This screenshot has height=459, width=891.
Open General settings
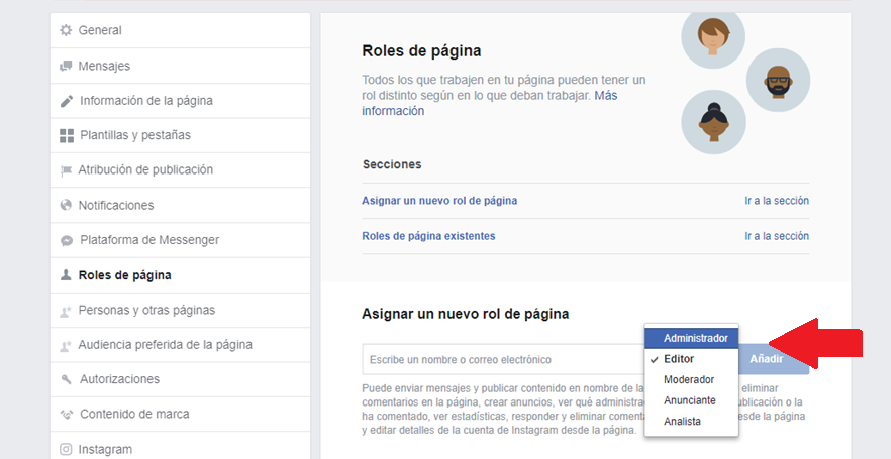click(x=180, y=30)
